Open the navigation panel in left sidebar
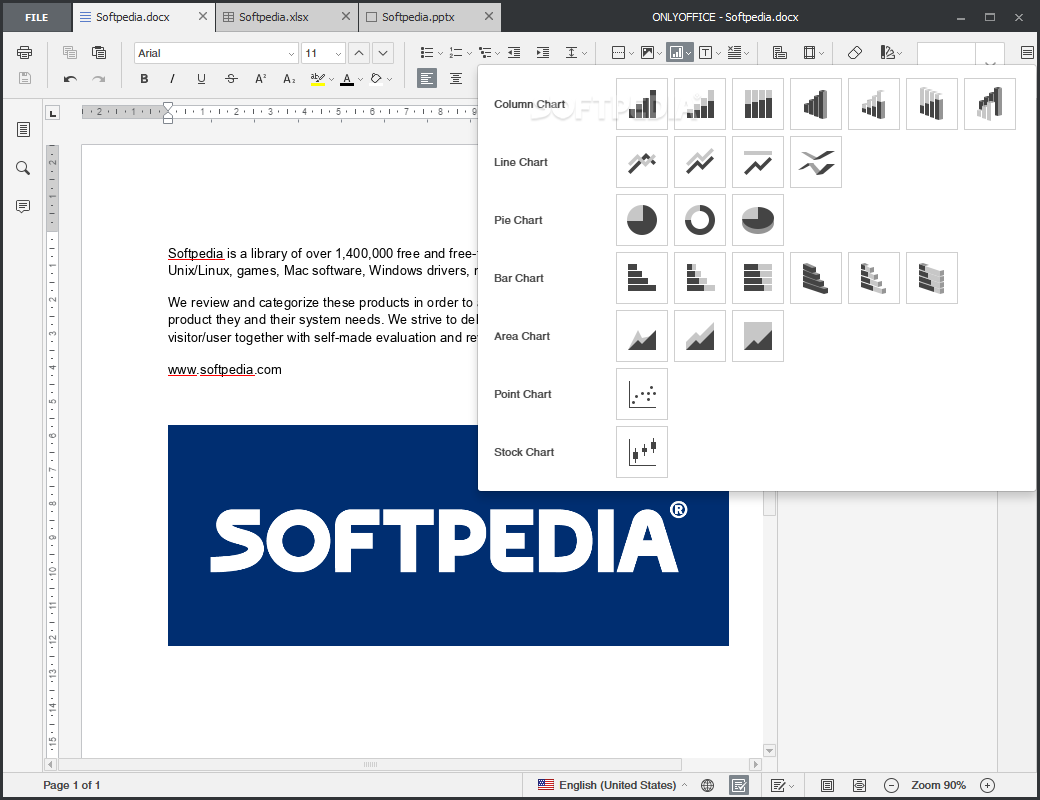The image size is (1040, 800). [23, 129]
